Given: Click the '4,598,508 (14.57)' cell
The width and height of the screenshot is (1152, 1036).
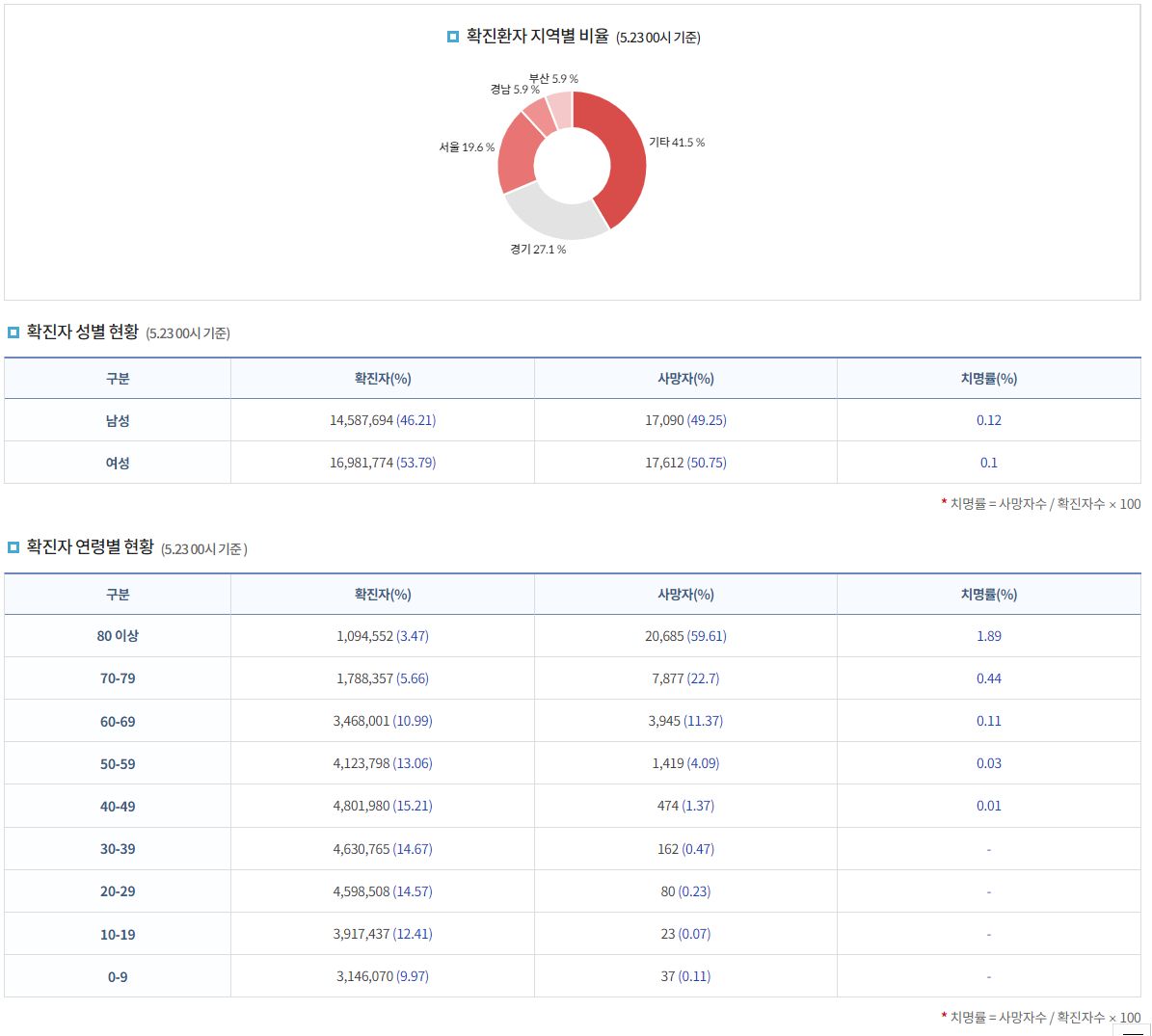Looking at the screenshot, I should tap(383, 892).
